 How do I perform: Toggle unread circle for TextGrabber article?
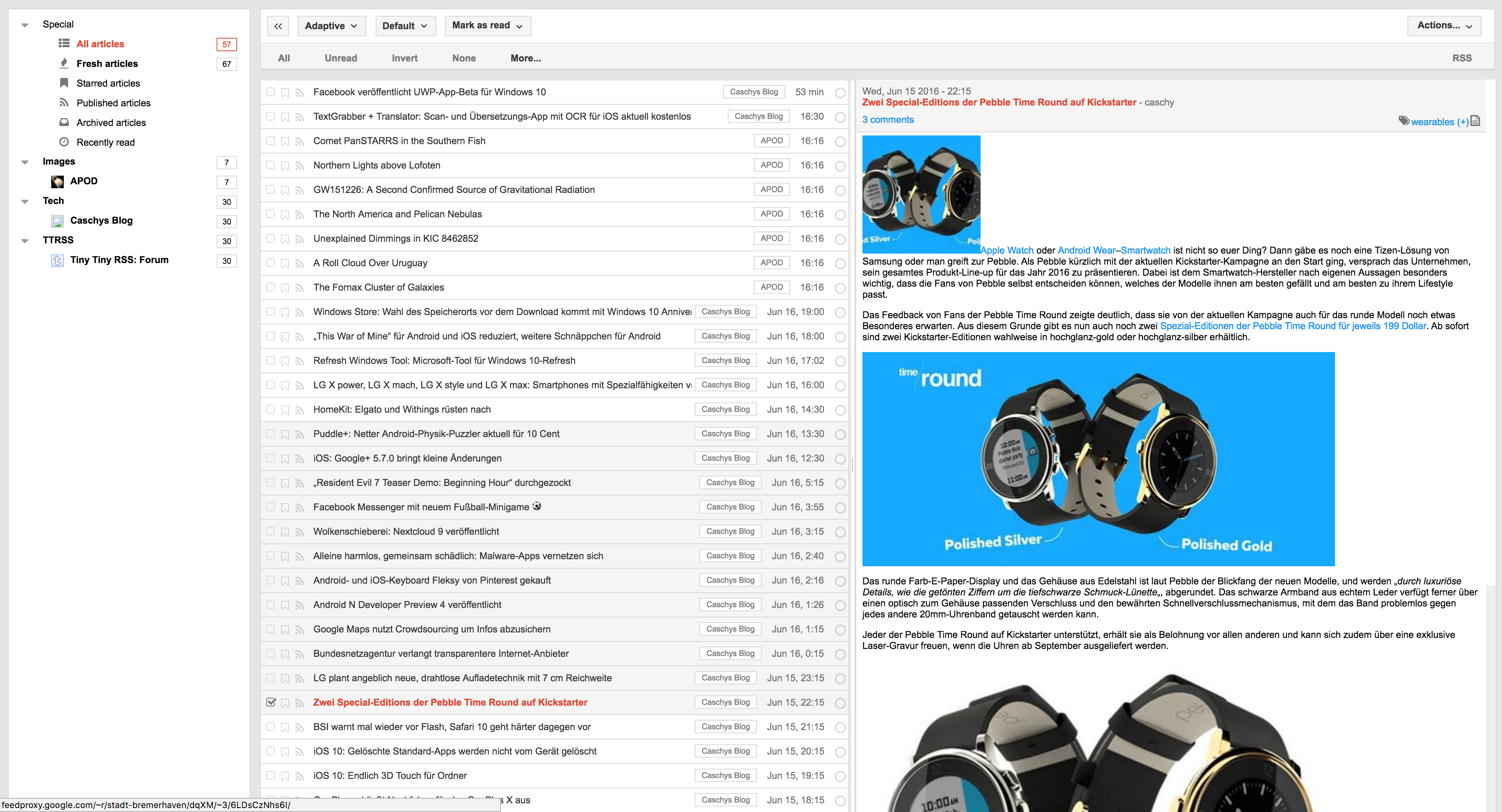[840, 117]
